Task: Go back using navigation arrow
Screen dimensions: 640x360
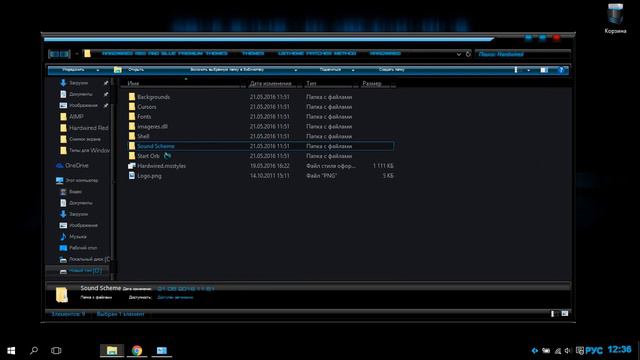Action: [x=54, y=54]
